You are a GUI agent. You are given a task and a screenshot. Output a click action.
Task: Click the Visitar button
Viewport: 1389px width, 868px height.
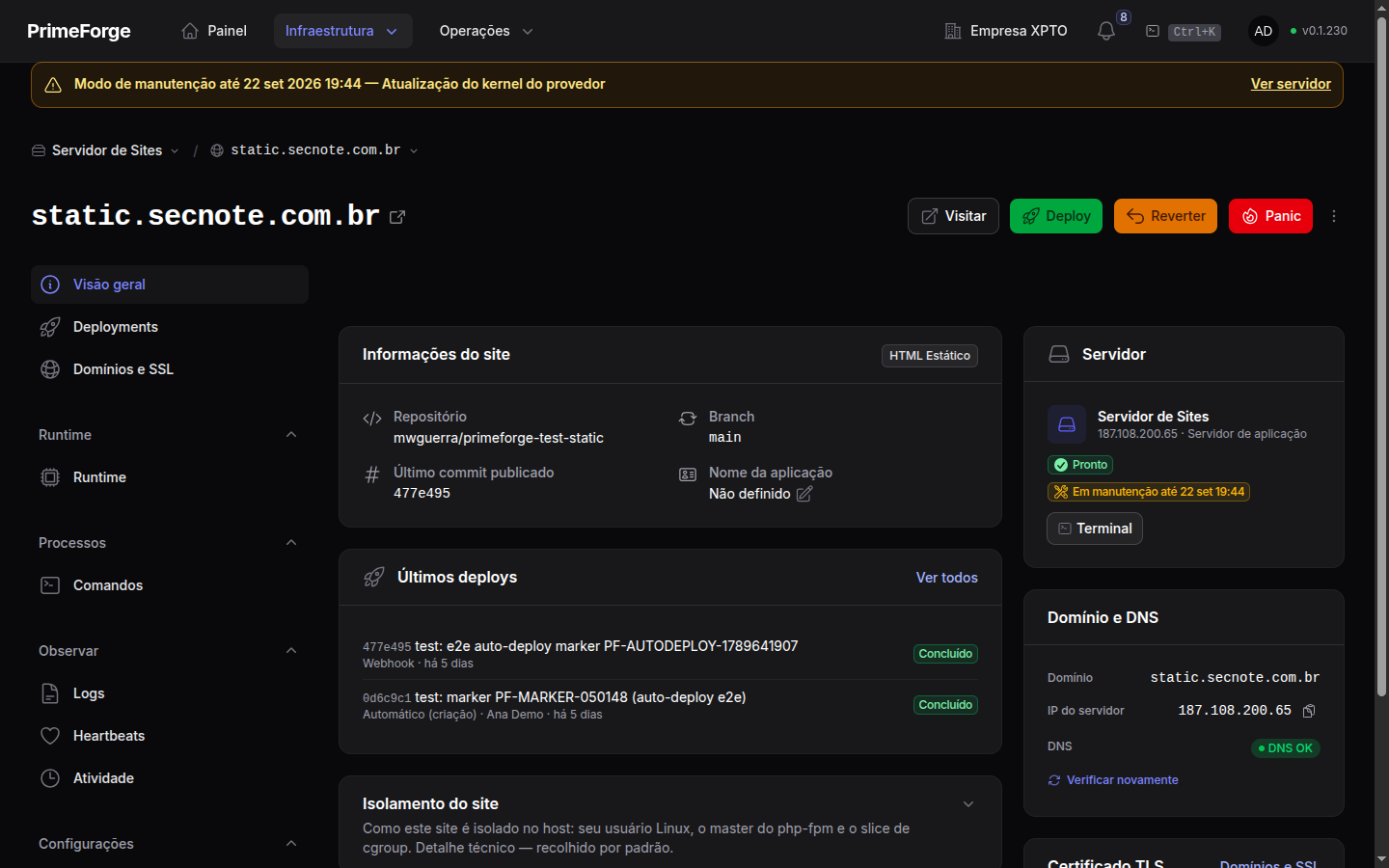pos(953,216)
